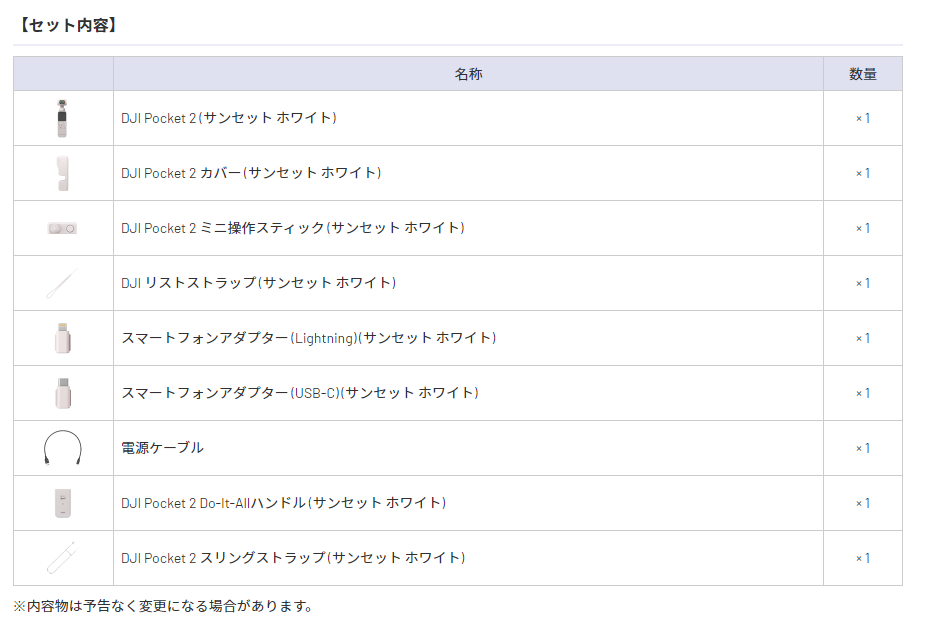Click the ミニ操作スティック item name

tap(293, 228)
